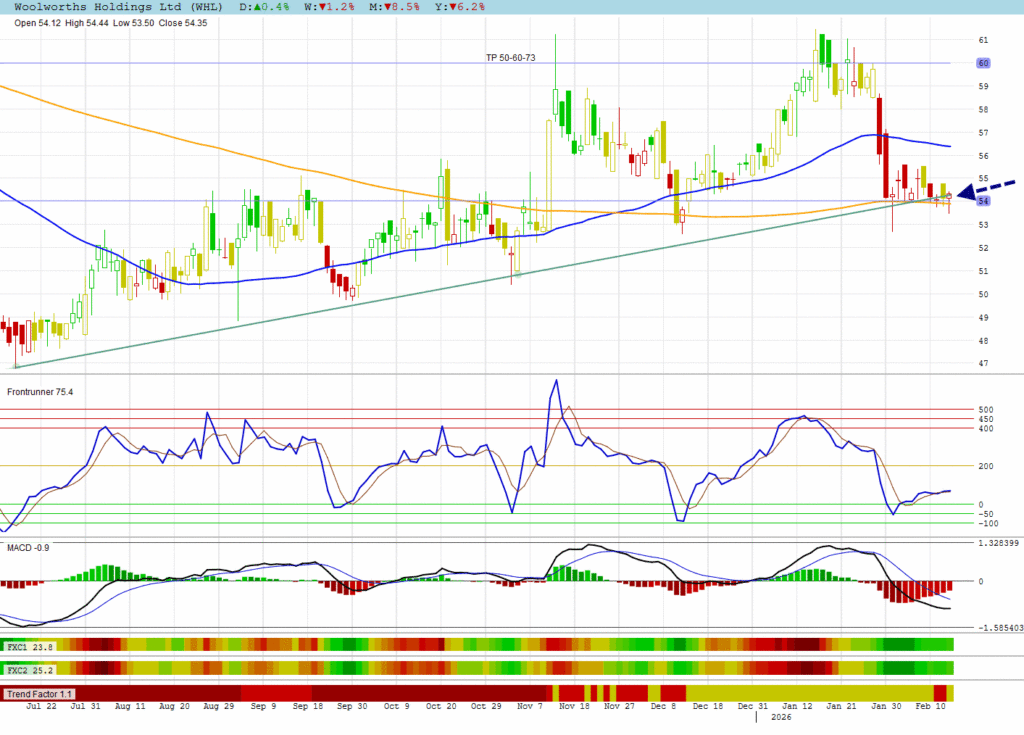Click the highlighted 60 price level tag
Viewport: 1024px width, 735px height.
tap(982, 63)
